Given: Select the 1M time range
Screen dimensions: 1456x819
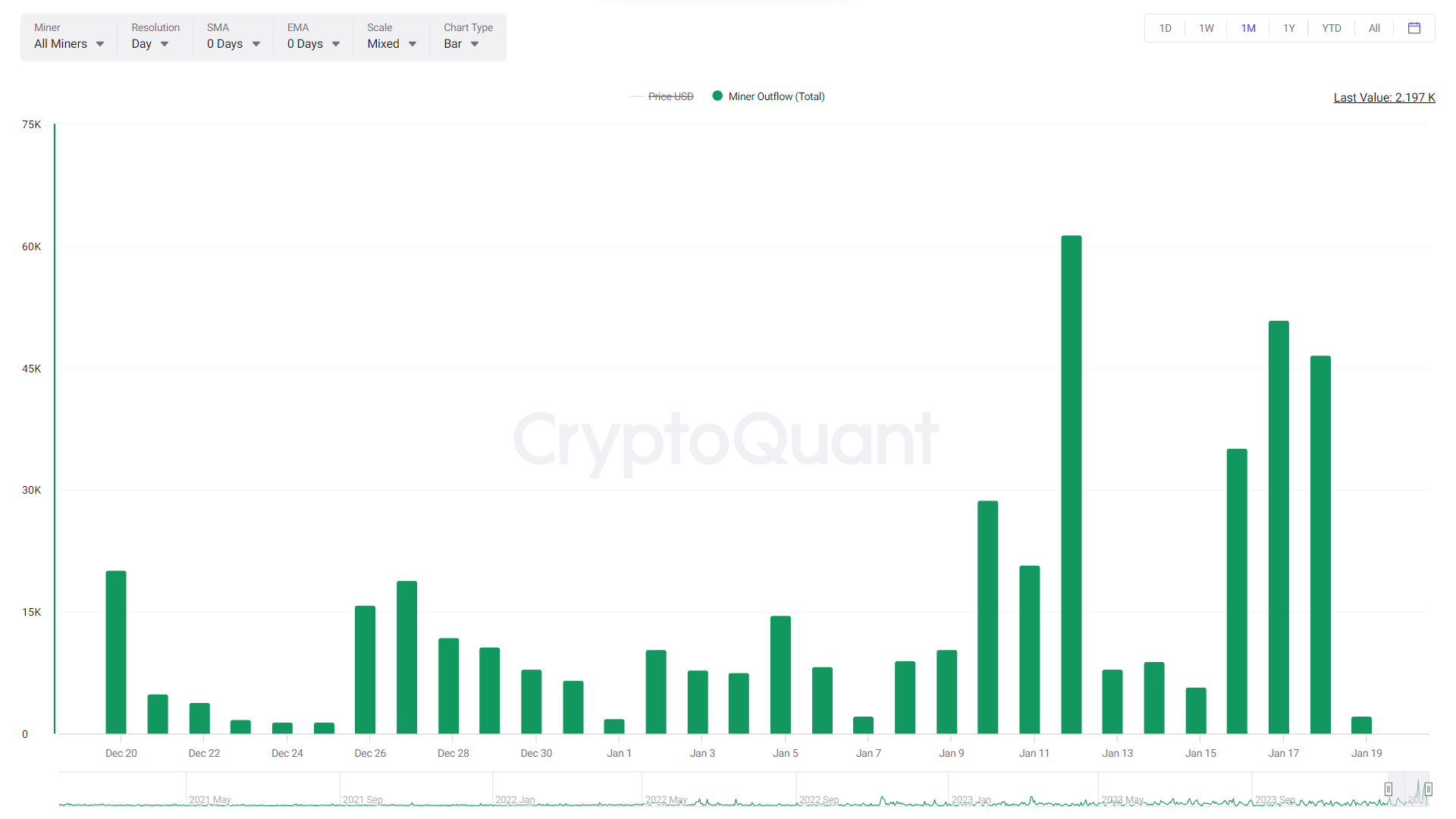Looking at the screenshot, I should coord(1248,28).
